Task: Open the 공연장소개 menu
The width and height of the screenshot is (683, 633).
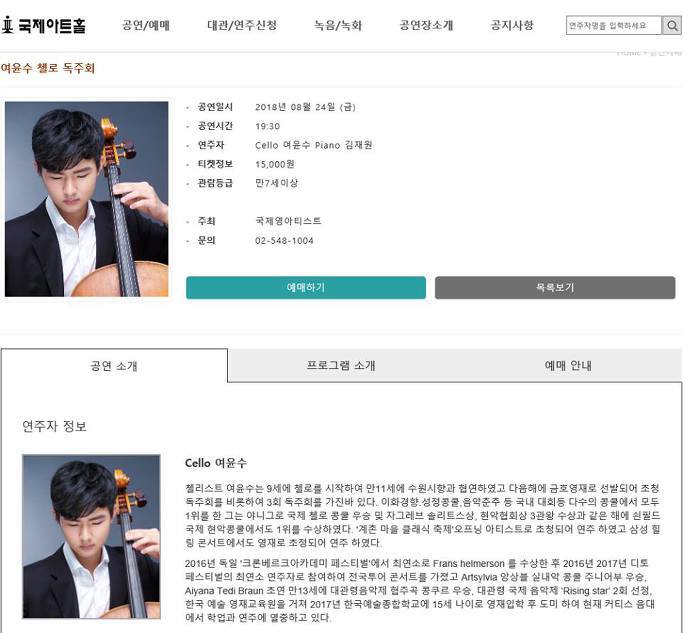Action: [426, 25]
